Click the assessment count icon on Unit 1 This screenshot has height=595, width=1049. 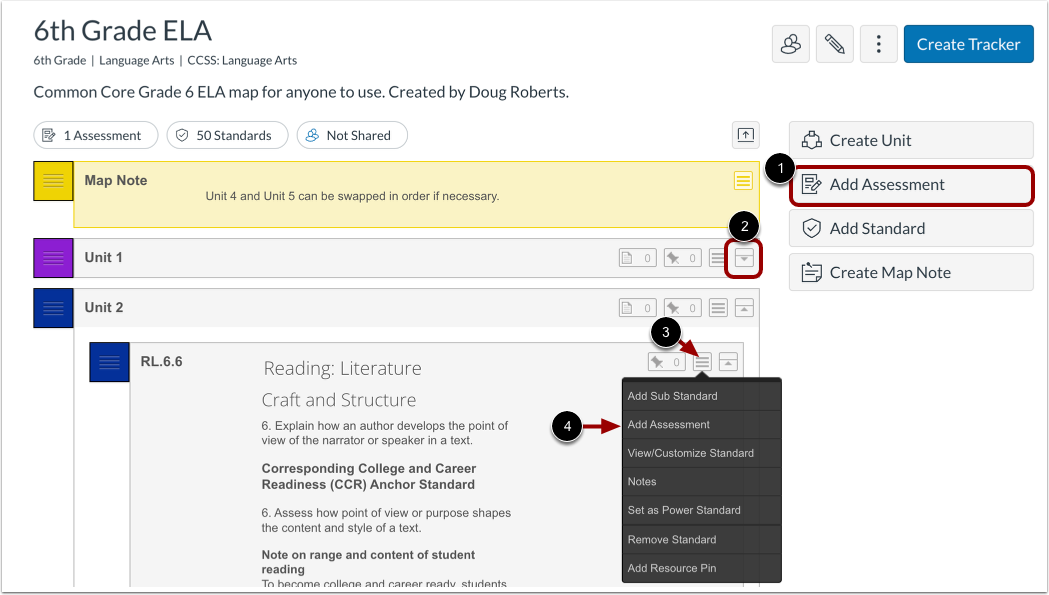coord(637,257)
